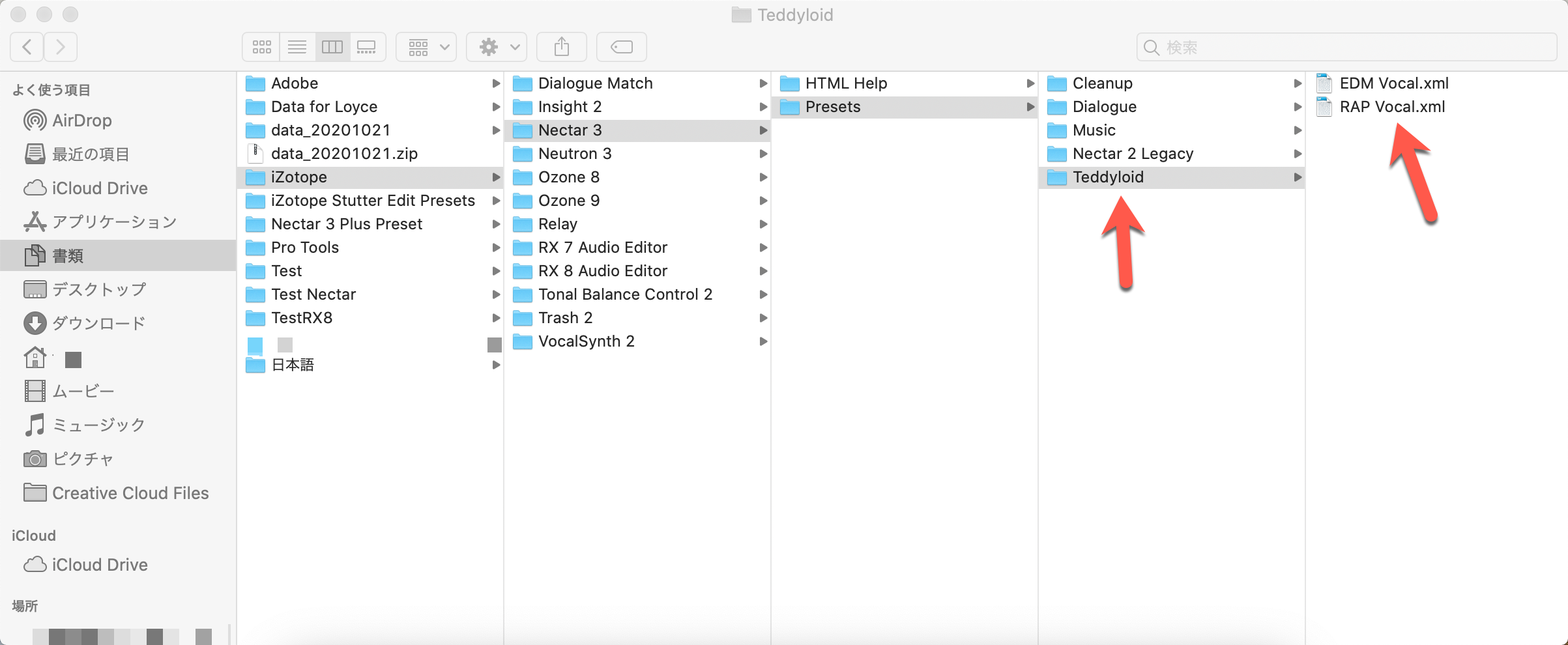
Task: Open ピクチャ in the sidebar
Action: [x=117, y=459]
